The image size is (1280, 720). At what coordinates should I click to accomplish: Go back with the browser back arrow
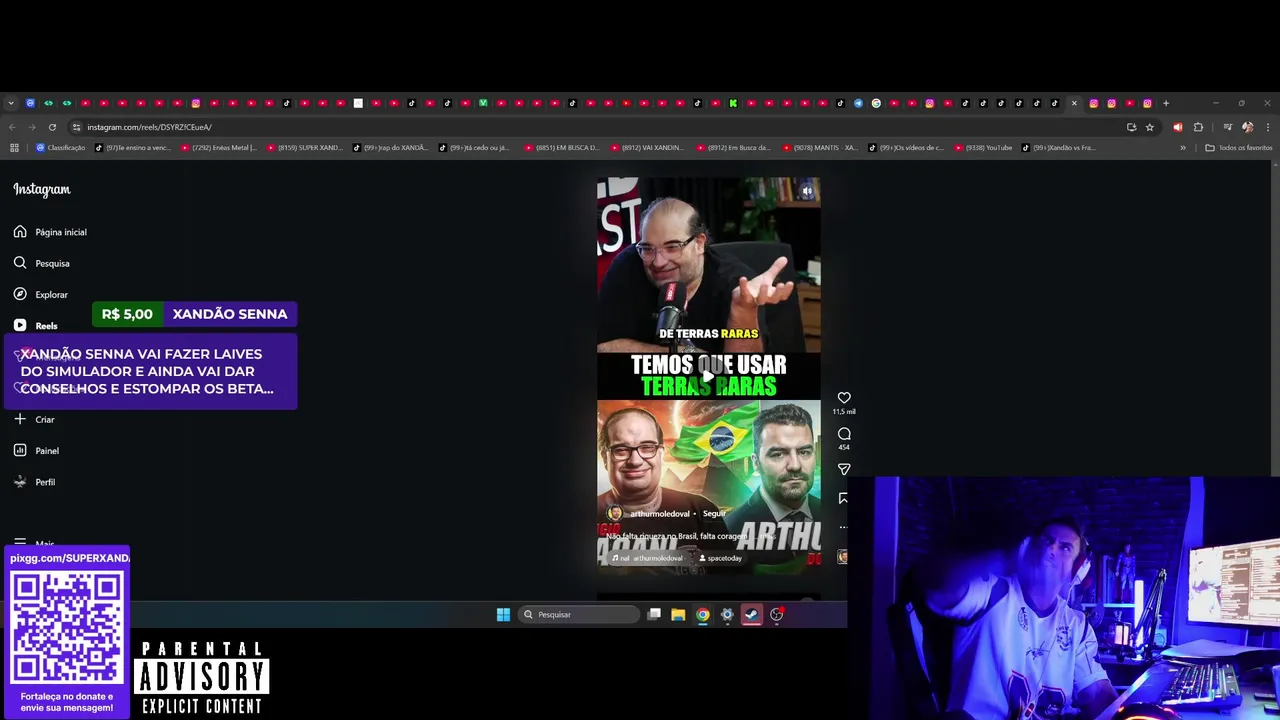(x=12, y=127)
